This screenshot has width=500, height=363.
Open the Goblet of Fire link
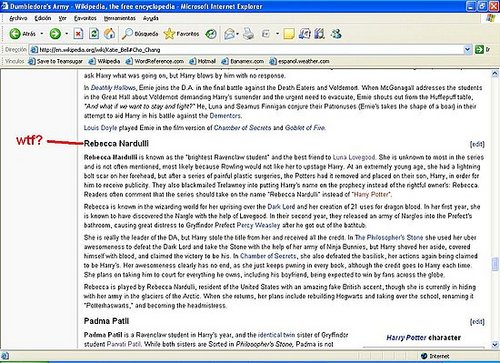tap(305, 128)
